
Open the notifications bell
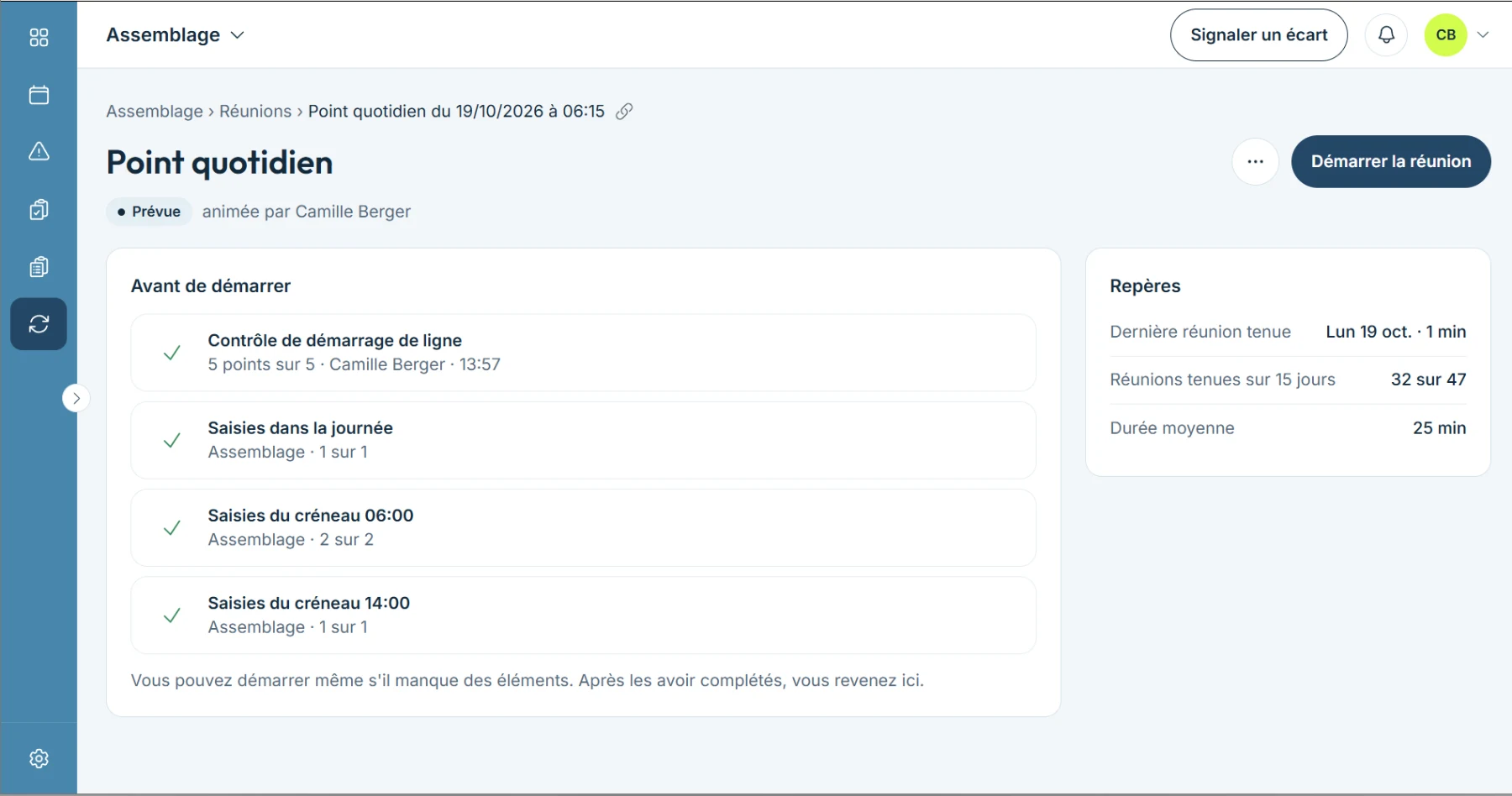[x=1386, y=35]
